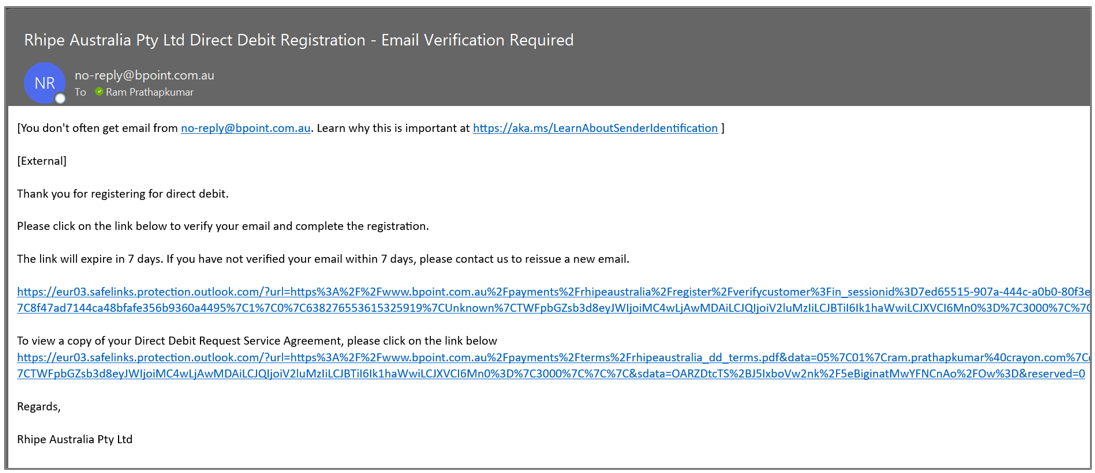The image size is (1095, 473).
Task: Click the Rhipe Australia Pty Ltd signature
Action: (75, 439)
